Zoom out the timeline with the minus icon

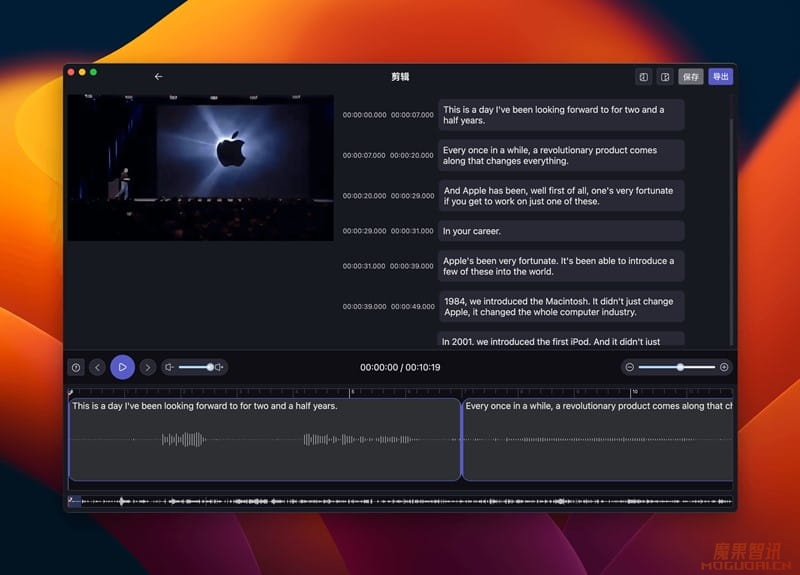(630, 367)
